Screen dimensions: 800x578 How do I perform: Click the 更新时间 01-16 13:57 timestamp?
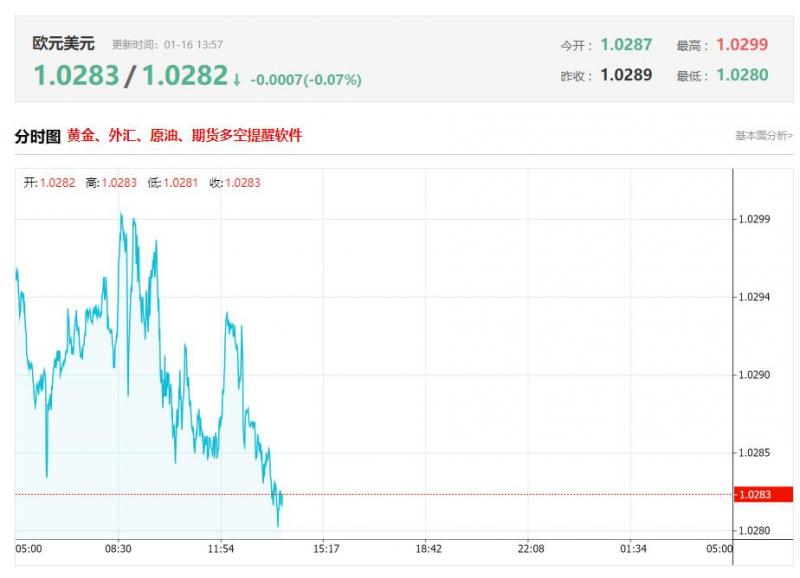pos(167,45)
